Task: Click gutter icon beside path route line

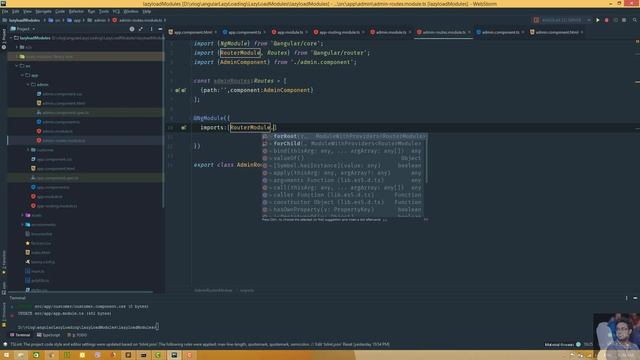Action: click(180, 90)
